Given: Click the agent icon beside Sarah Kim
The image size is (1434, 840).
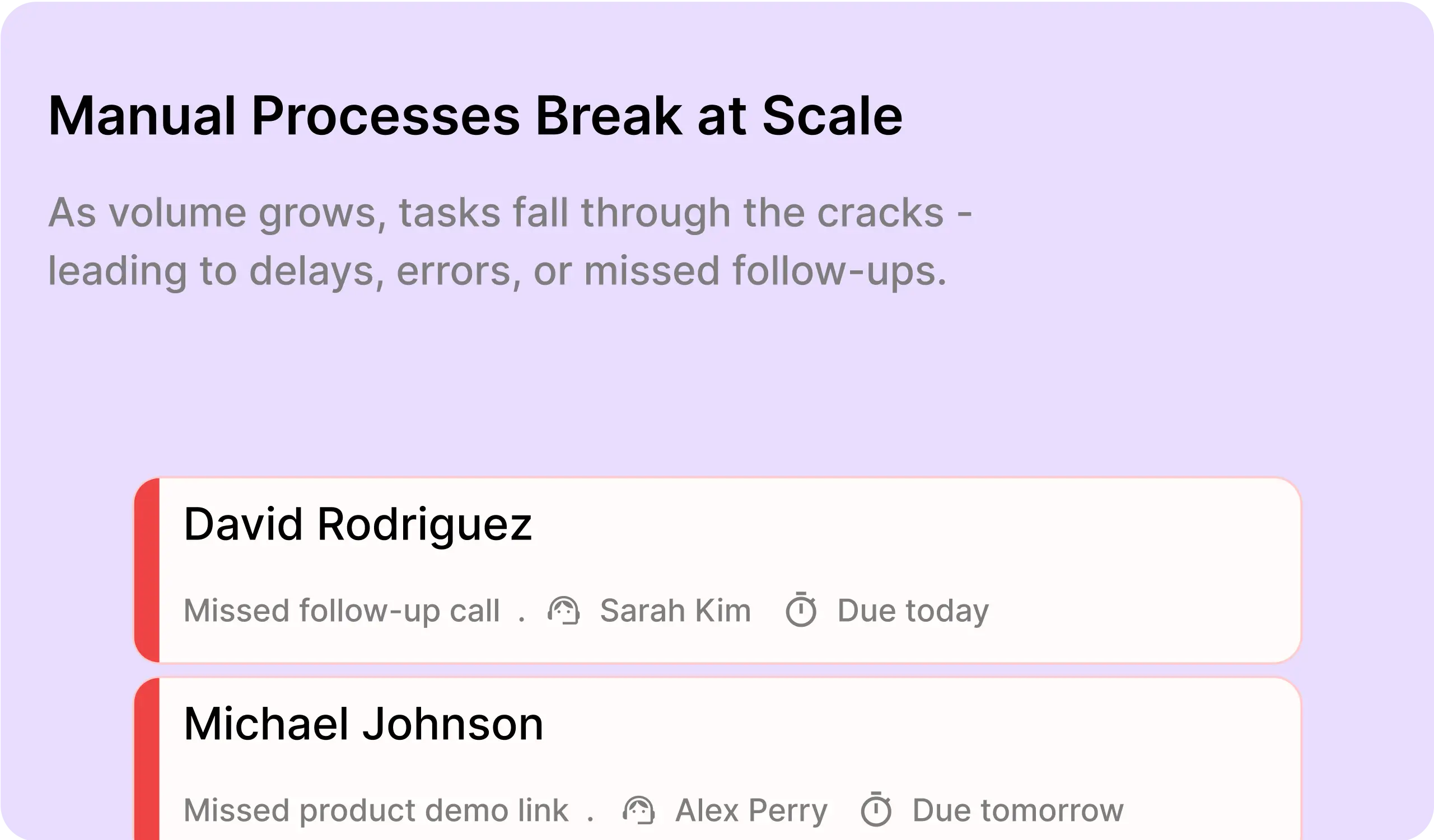Looking at the screenshot, I should click(x=563, y=611).
